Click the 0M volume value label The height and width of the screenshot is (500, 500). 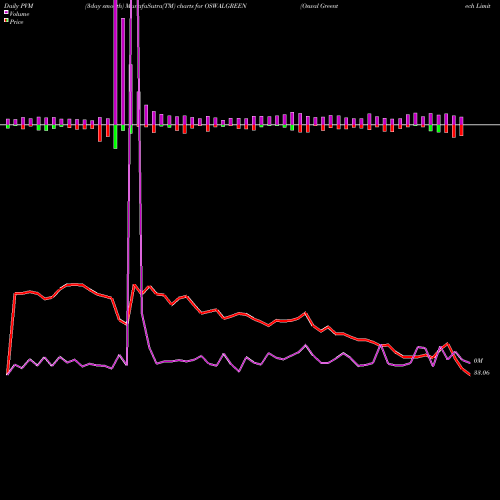pos(478,361)
